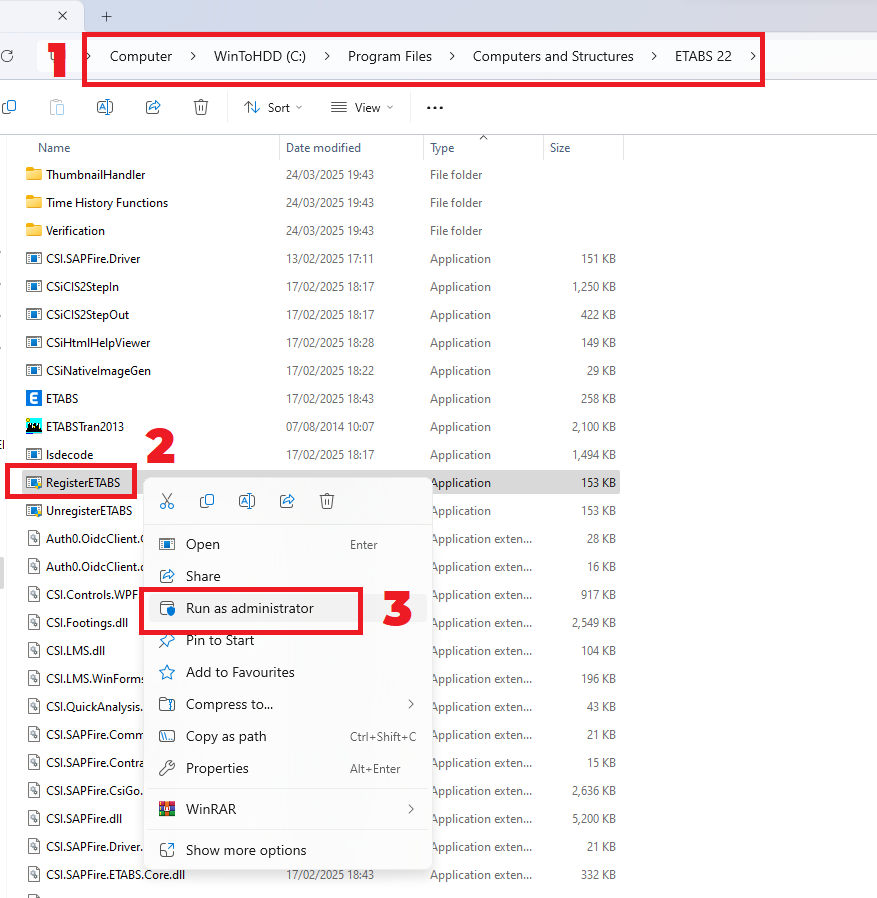Image resolution: width=877 pixels, height=898 pixels.
Task: Click the toolbar Paste icon
Action: click(57, 107)
